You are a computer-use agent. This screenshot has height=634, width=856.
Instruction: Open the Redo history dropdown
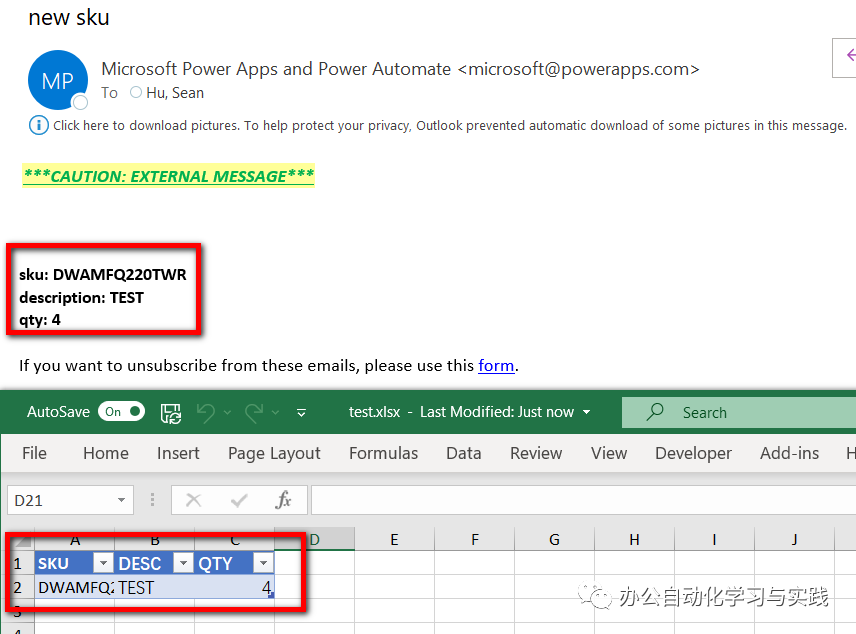(x=276, y=412)
